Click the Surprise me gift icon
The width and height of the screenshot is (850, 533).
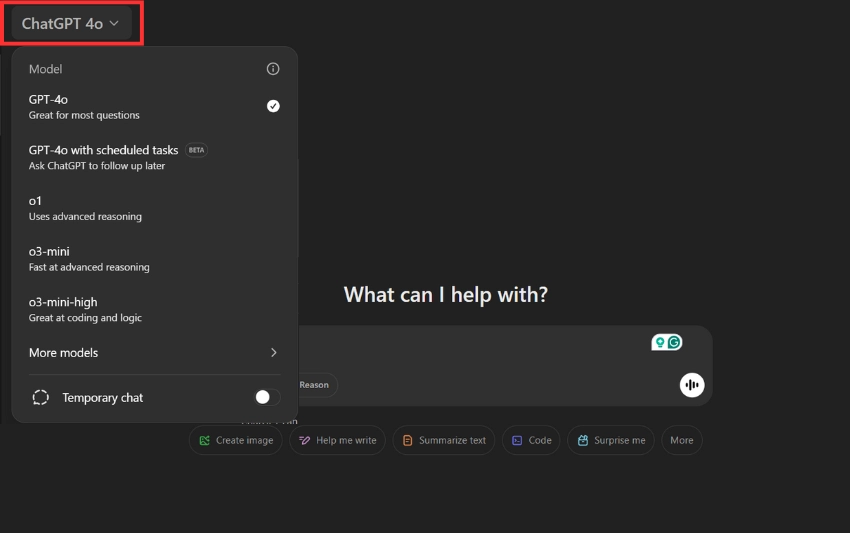tap(583, 440)
